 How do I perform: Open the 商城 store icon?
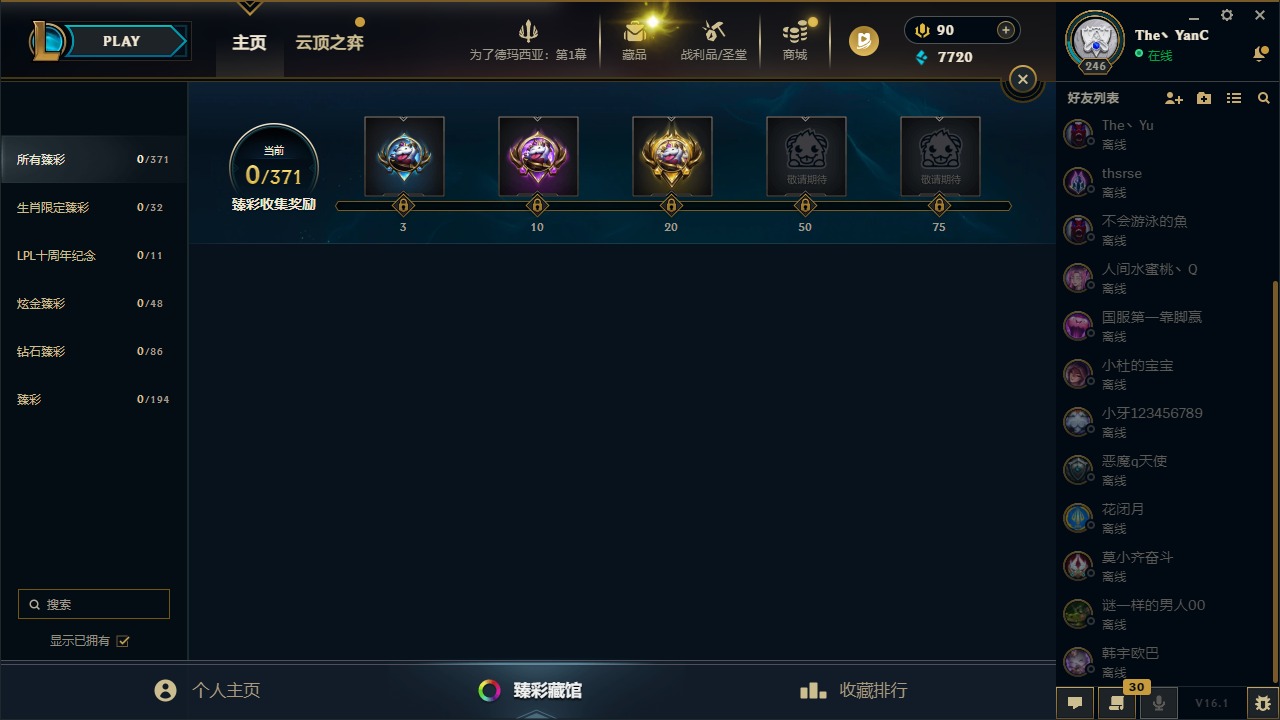(795, 40)
